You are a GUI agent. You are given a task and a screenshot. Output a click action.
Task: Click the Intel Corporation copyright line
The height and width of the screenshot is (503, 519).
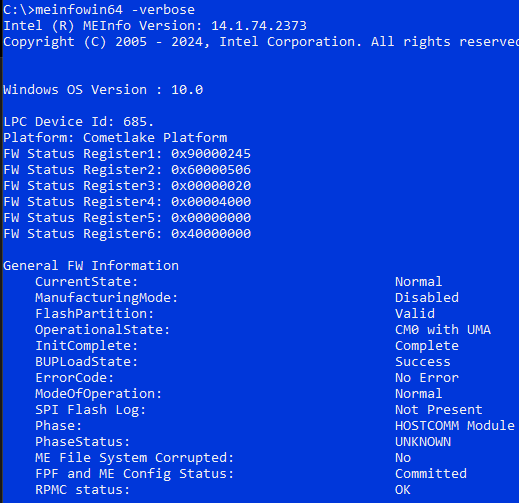coord(261,42)
